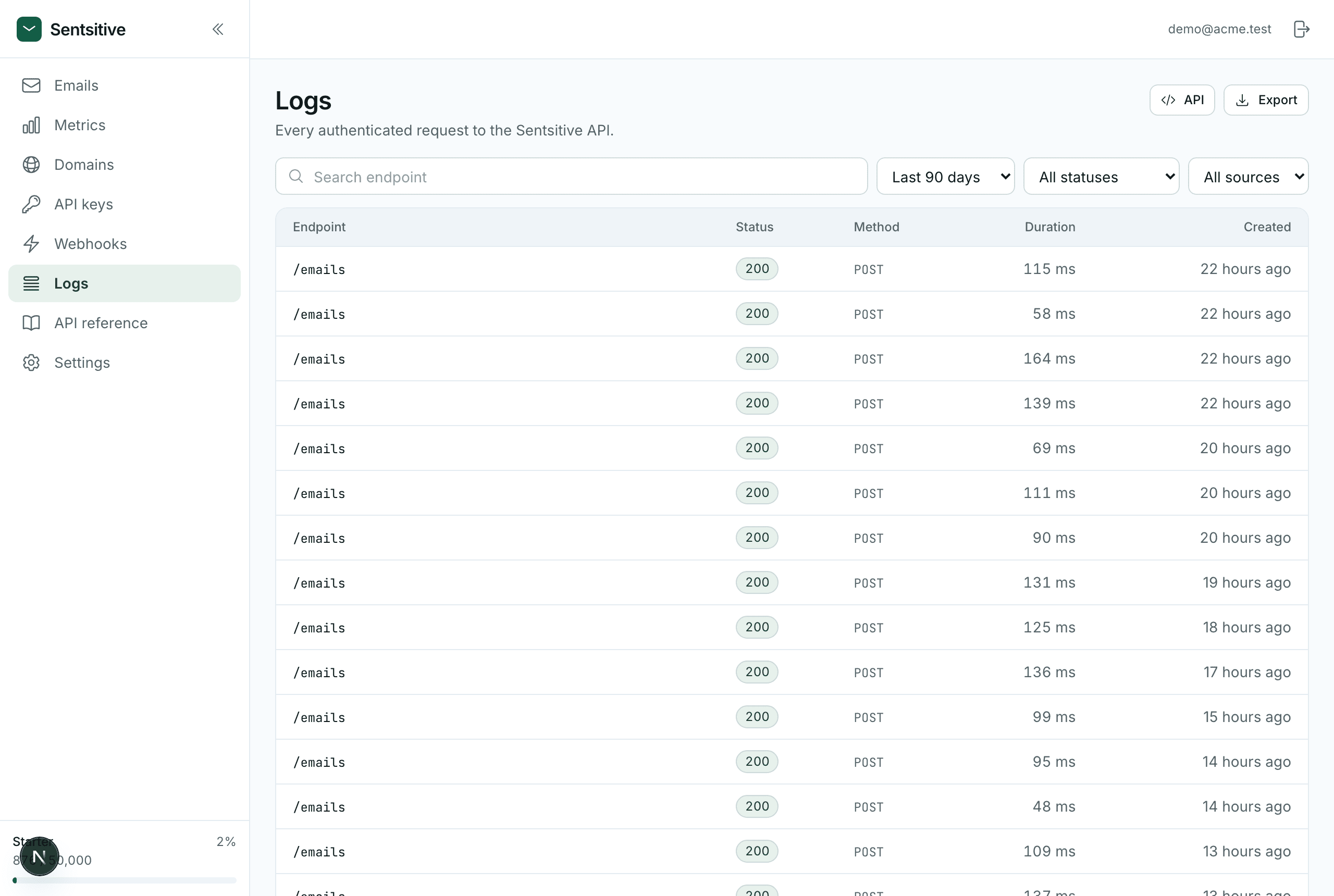Open the All sources filter
This screenshot has height=896, width=1334.
1247,176
